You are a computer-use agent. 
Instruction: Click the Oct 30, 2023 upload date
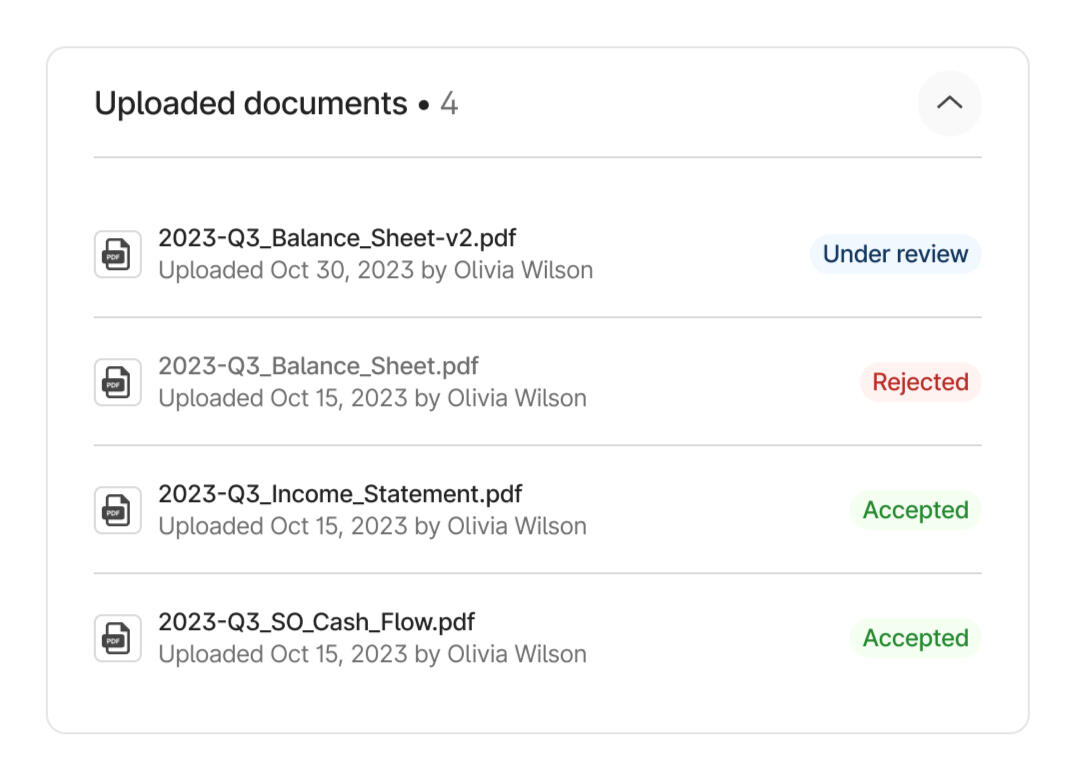pyautogui.click(x=340, y=271)
